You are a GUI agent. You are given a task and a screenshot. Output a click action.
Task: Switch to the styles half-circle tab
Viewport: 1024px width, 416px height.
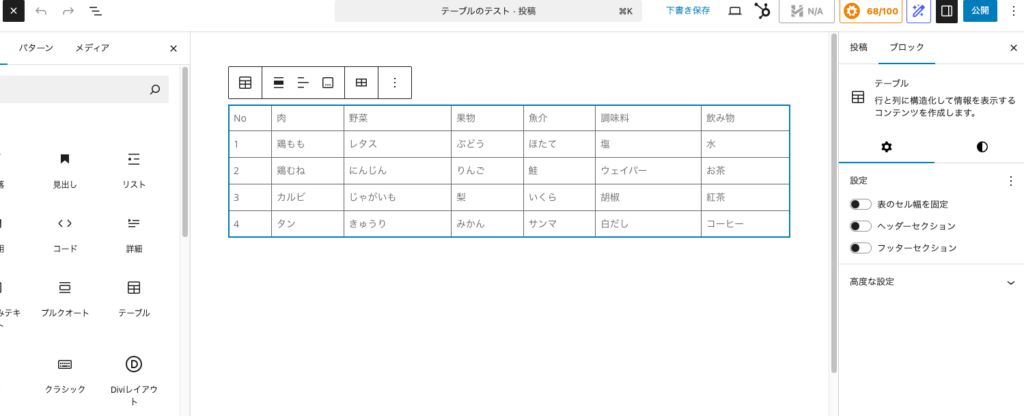pos(982,147)
